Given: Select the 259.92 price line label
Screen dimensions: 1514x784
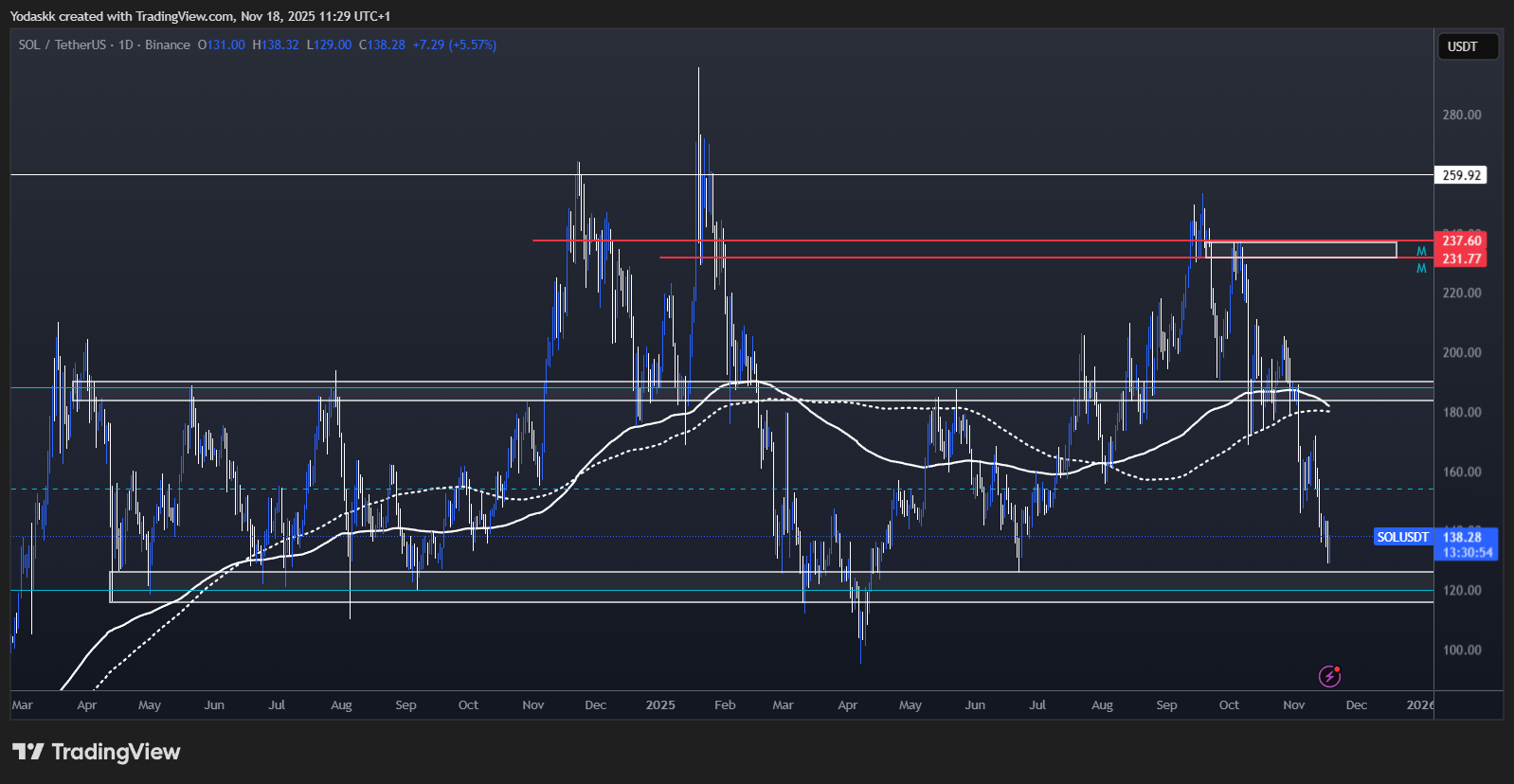Looking at the screenshot, I should click(1461, 175).
